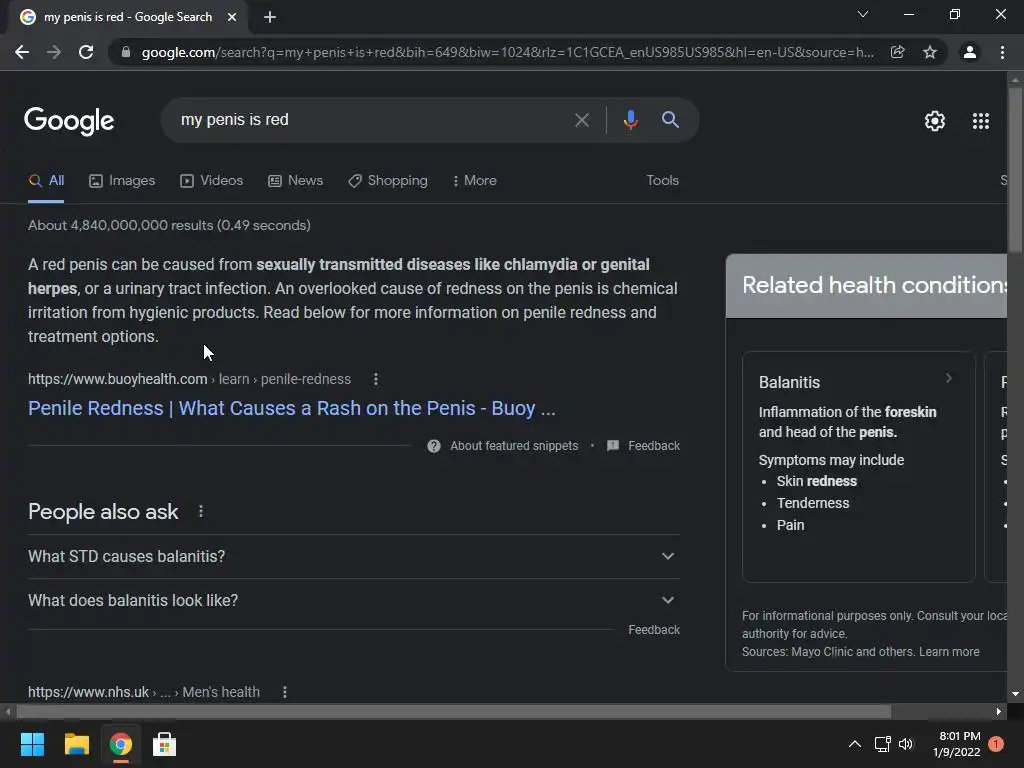Open Microsoft Store from taskbar

pos(164,744)
